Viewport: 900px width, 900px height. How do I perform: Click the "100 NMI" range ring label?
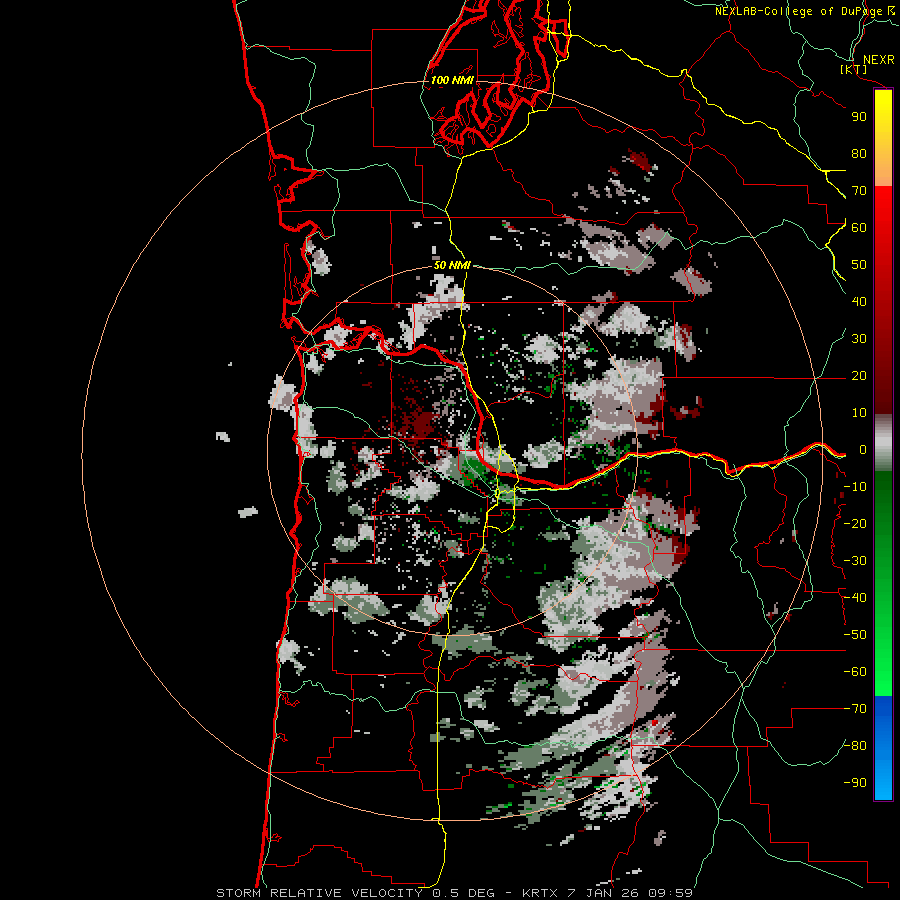click(x=452, y=80)
